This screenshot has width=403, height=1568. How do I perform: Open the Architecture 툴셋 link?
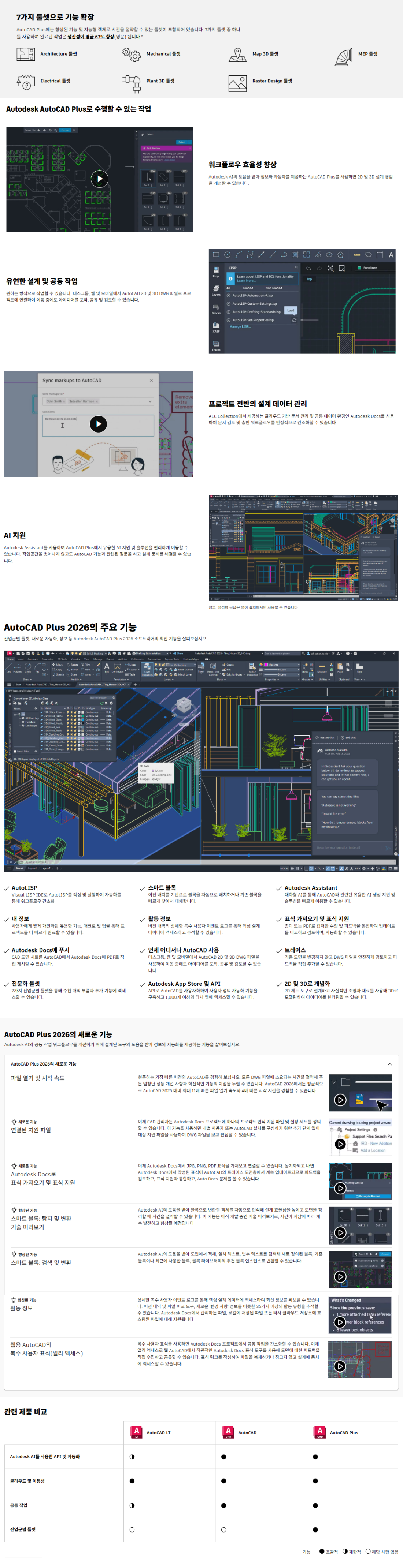59,54
